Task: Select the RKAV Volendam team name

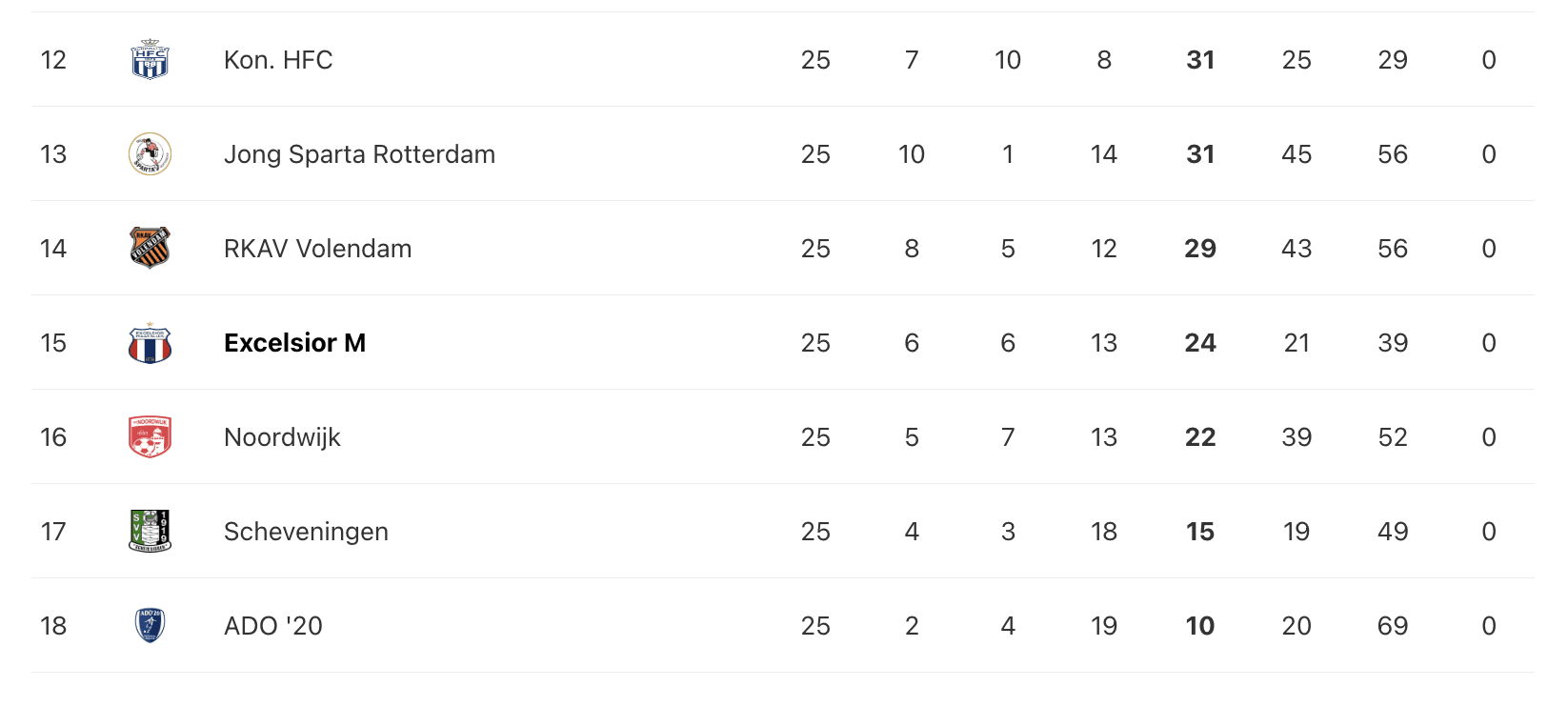Action: click(x=317, y=249)
